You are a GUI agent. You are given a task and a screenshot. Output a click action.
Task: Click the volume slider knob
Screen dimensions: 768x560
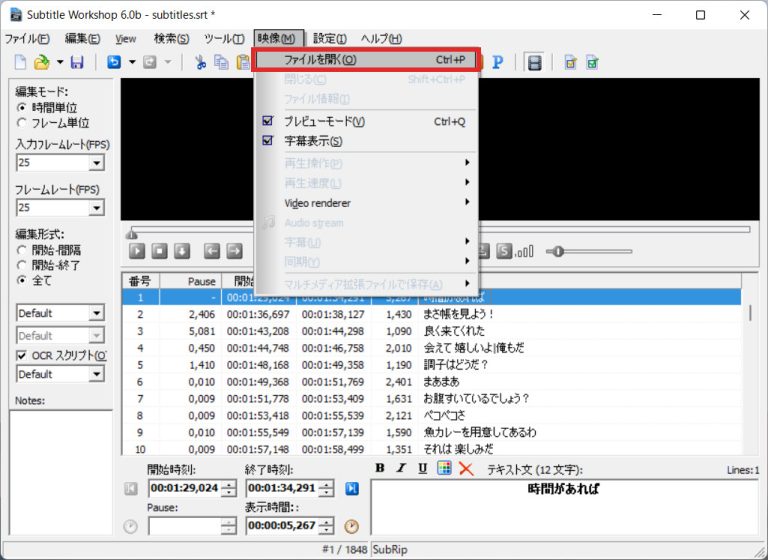[x=558, y=251]
